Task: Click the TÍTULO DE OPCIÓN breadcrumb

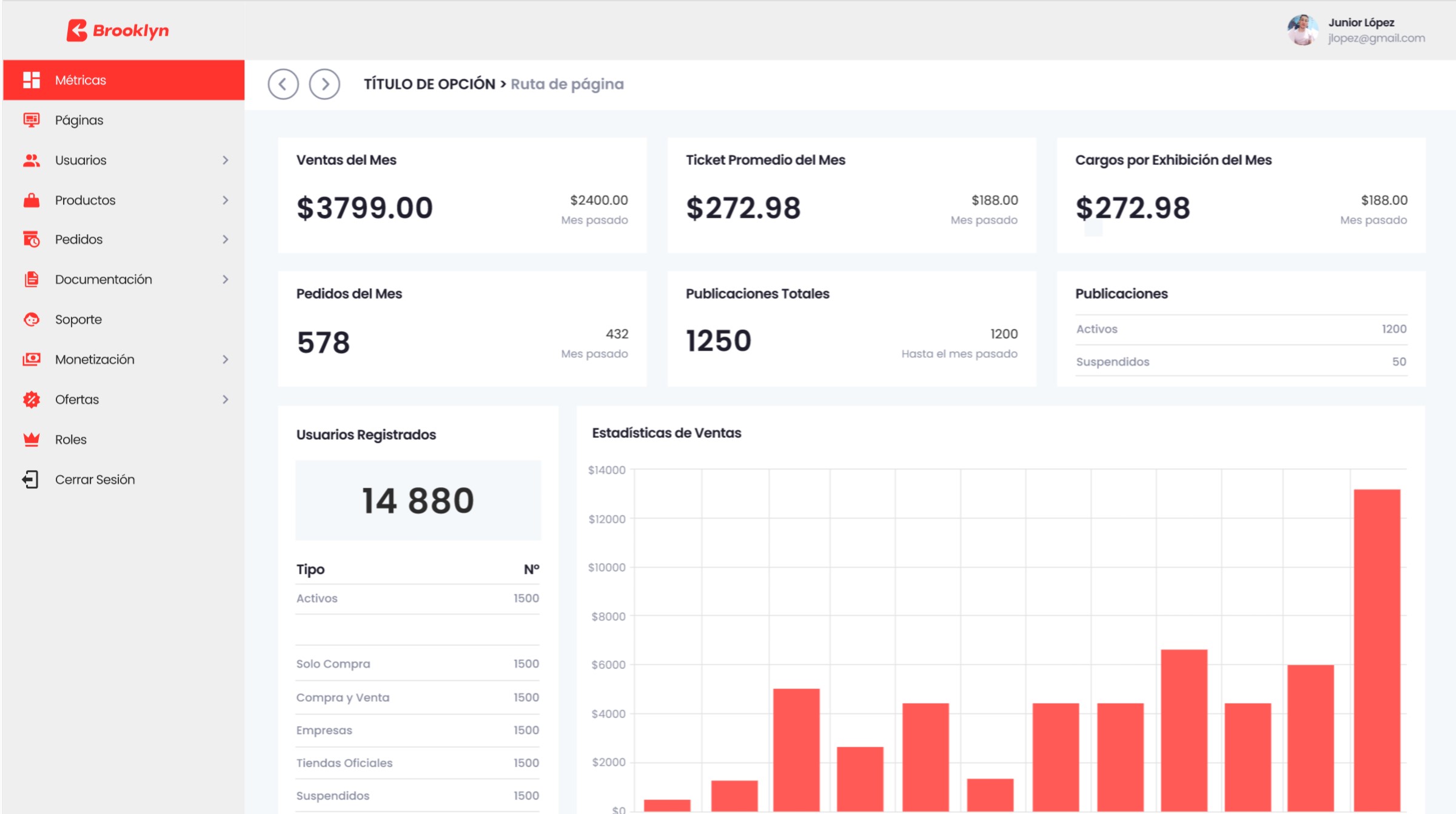Action: coord(429,84)
